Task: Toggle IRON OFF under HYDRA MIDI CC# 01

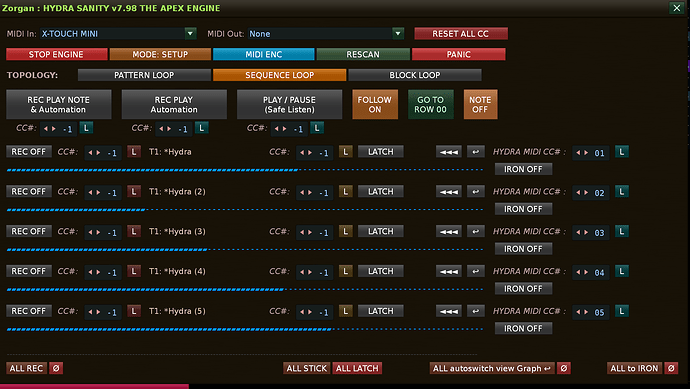Action: click(523, 169)
